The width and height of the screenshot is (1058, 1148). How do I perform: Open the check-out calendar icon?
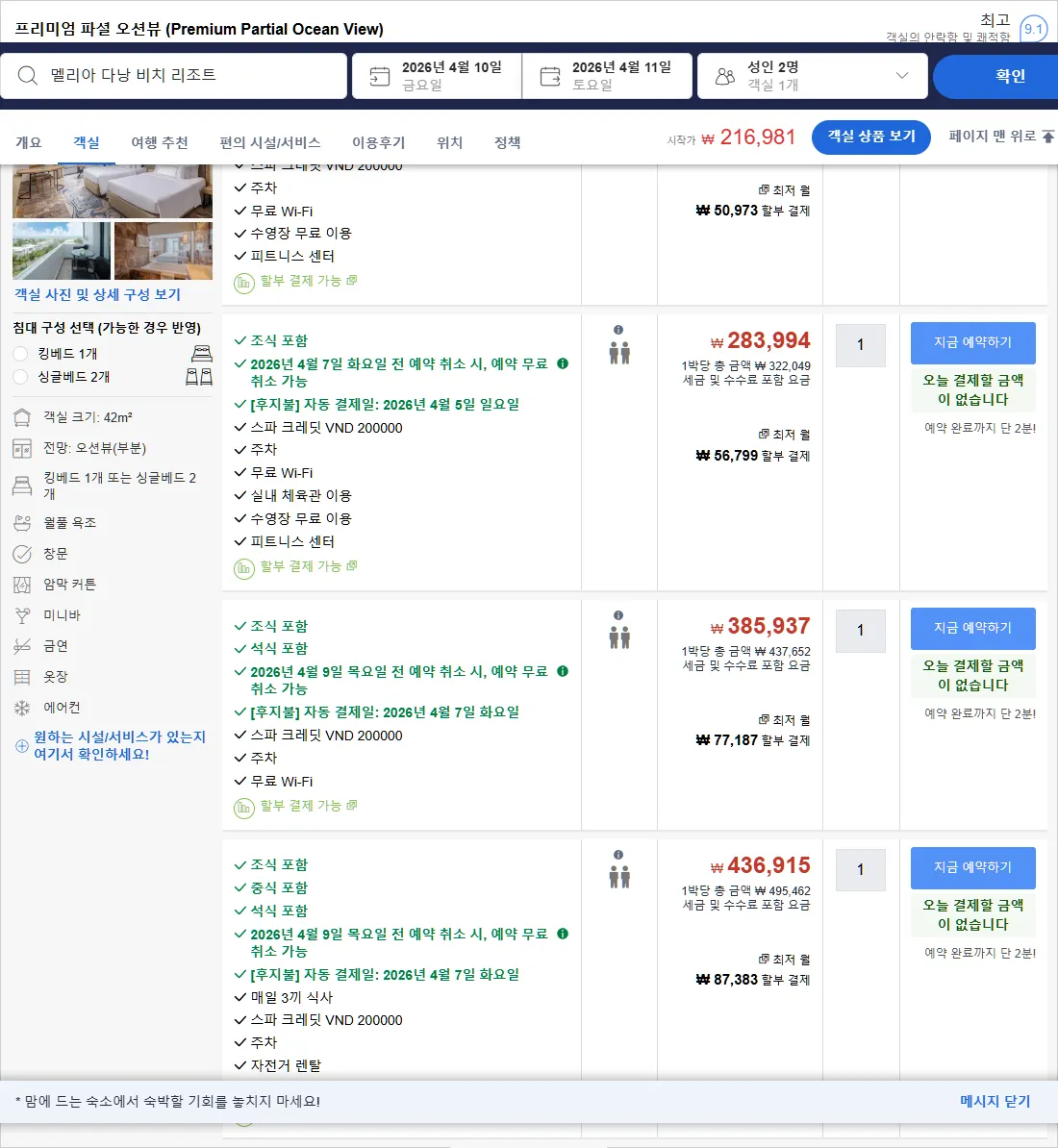(550, 76)
